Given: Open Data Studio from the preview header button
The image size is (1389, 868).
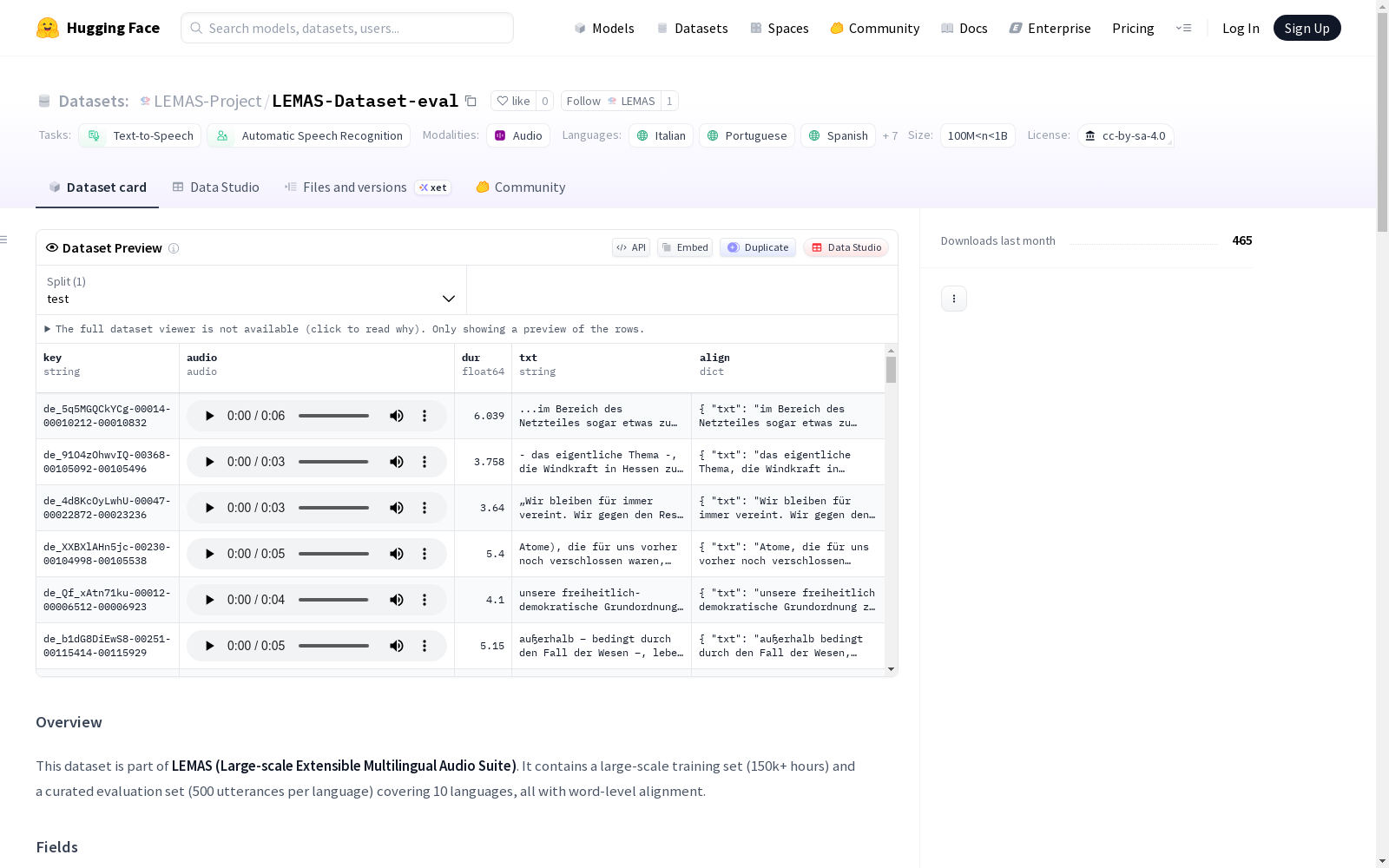Looking at the screenshot, I should tap(846, 247).
